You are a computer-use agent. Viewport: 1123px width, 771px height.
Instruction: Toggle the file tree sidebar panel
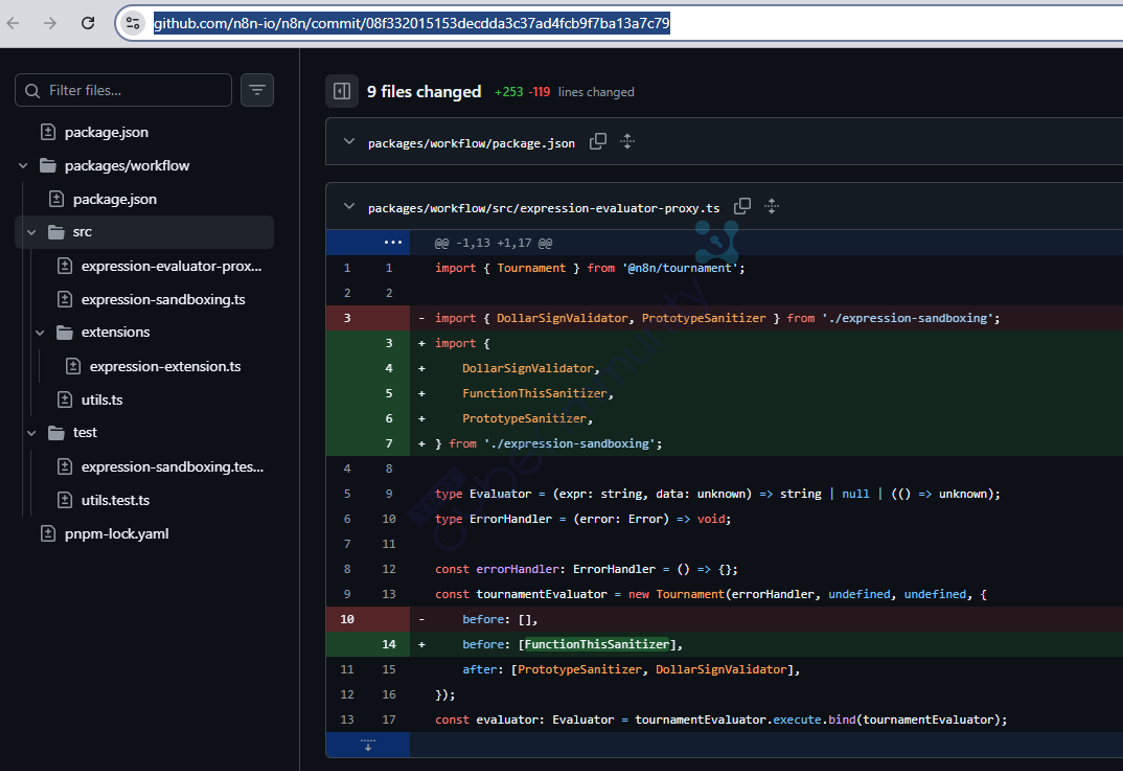click(342, 92)
